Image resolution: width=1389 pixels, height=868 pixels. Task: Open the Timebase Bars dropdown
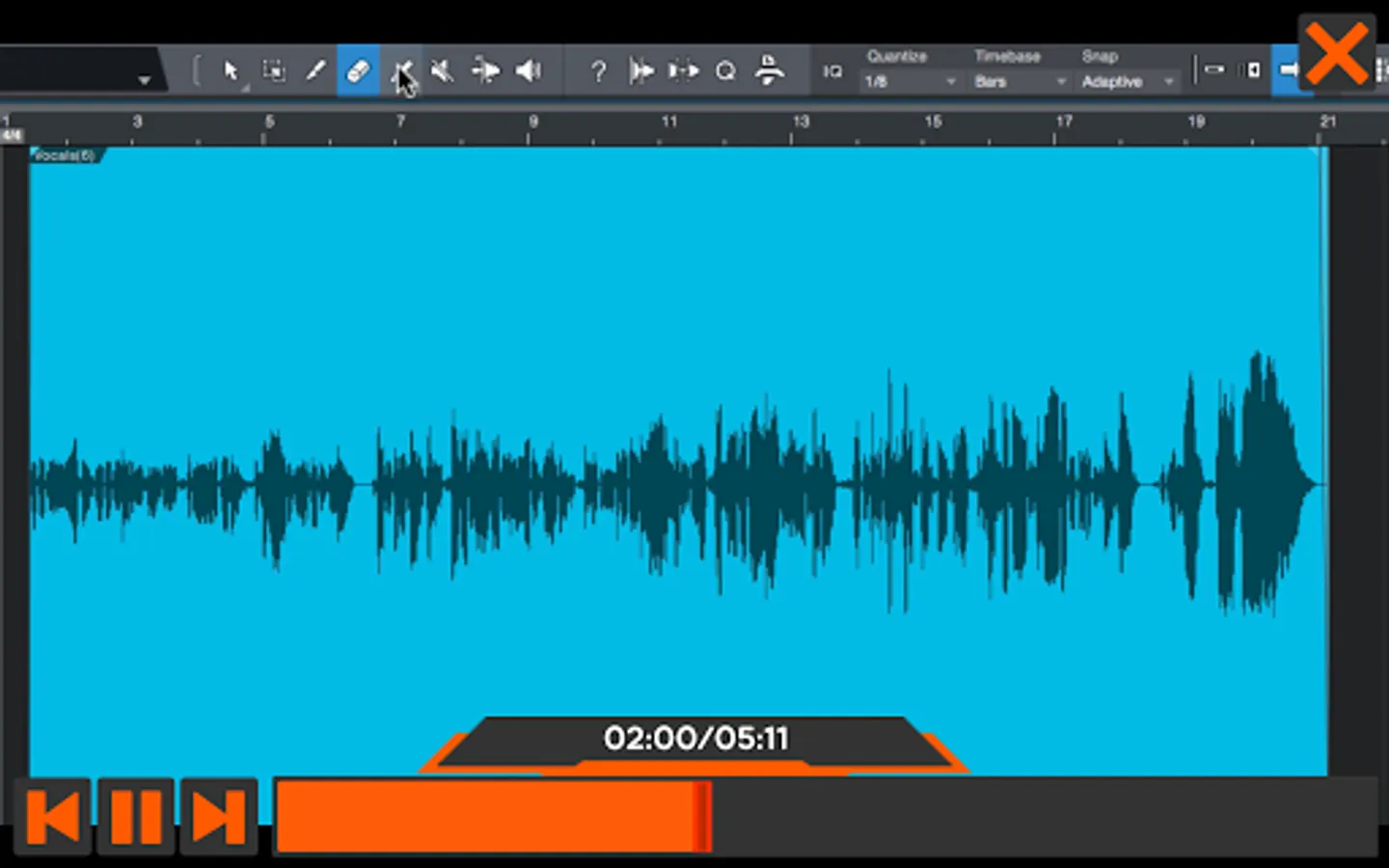pos(1020,82)
